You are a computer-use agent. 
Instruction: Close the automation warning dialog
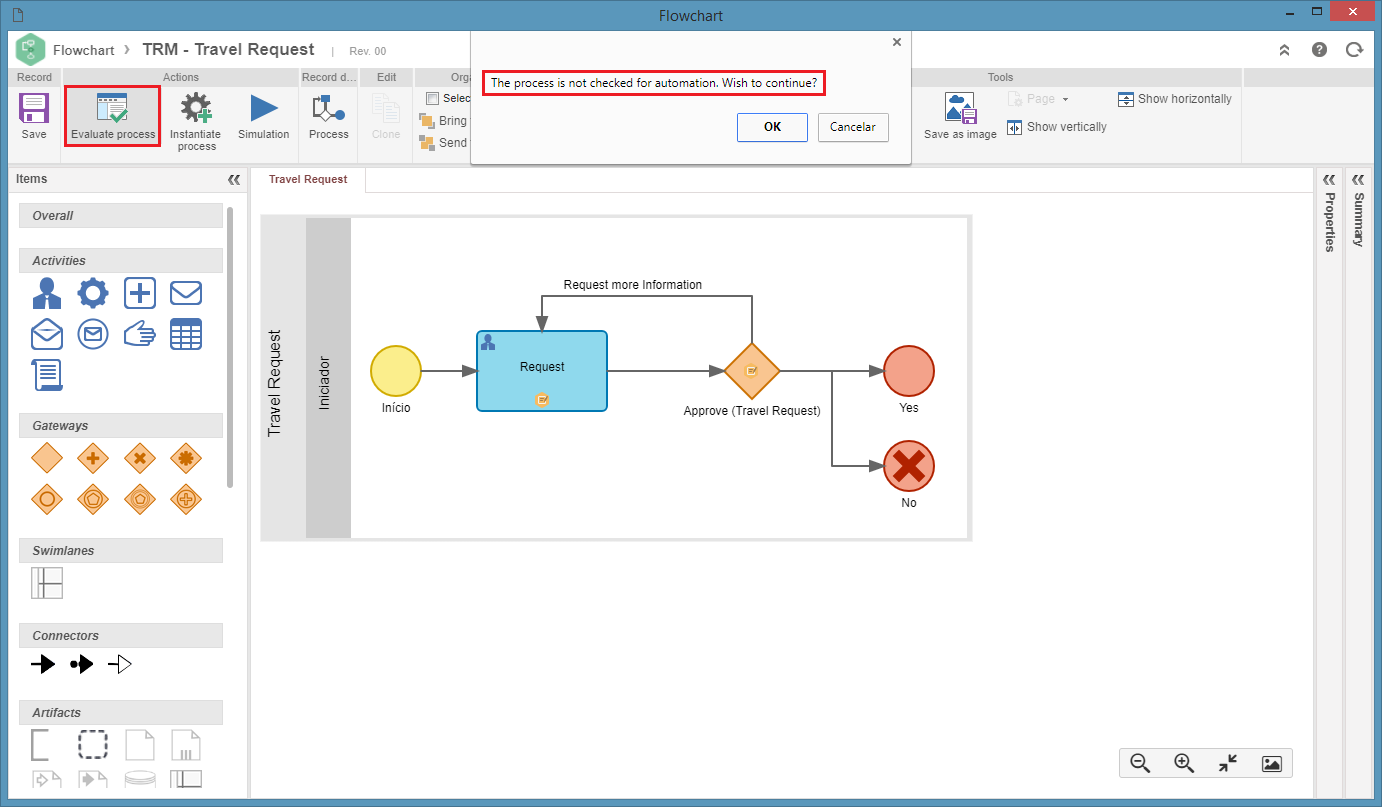896,42
